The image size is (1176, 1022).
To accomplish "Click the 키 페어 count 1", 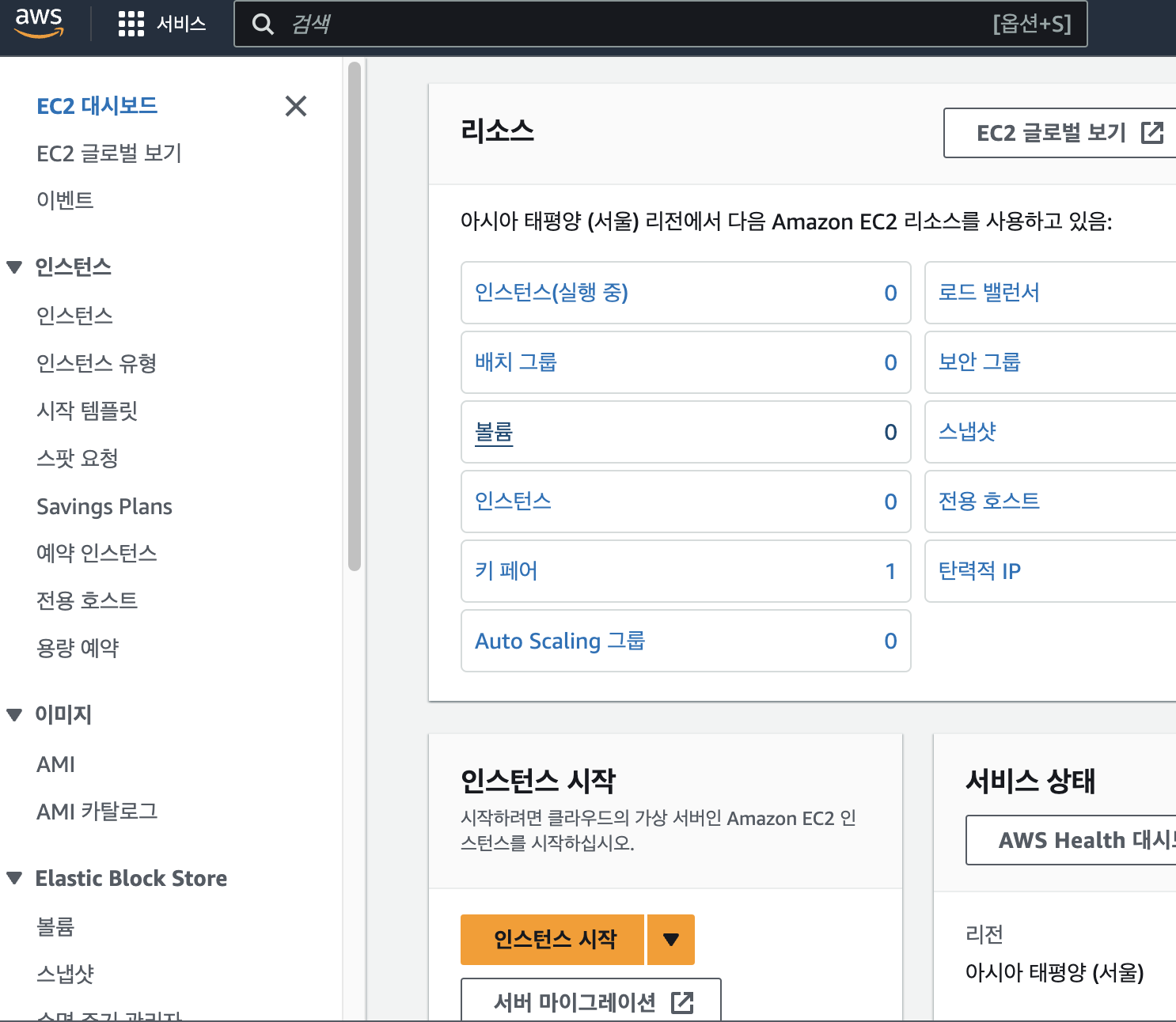I will pos(890,571).
